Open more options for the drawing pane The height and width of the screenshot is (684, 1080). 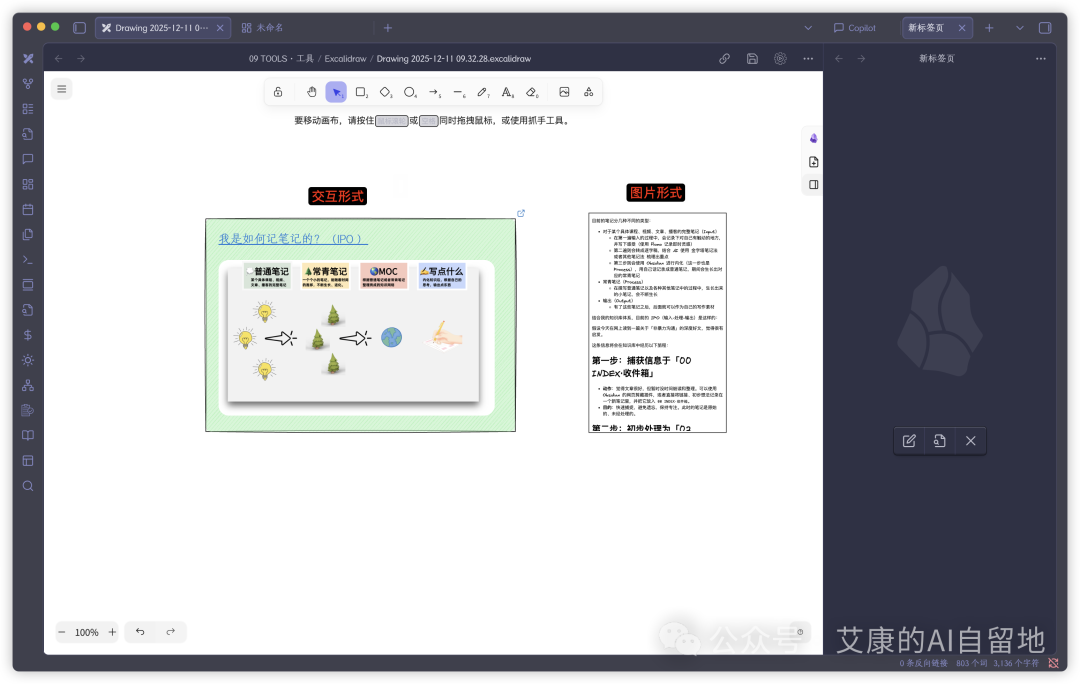pyautogui.click(x=808, y=59)
